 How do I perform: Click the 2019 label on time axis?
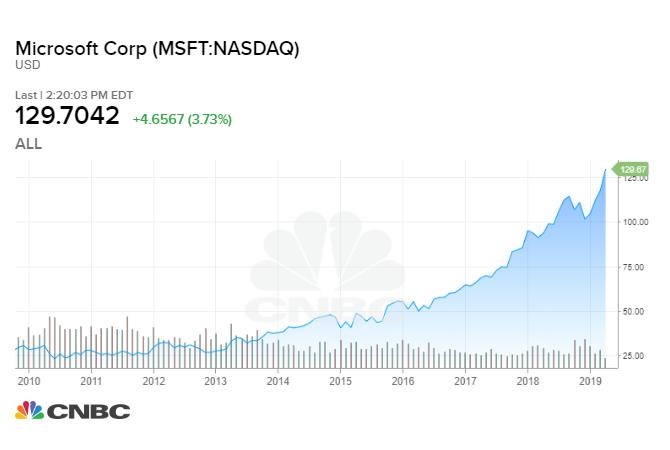tap(590, 380)
